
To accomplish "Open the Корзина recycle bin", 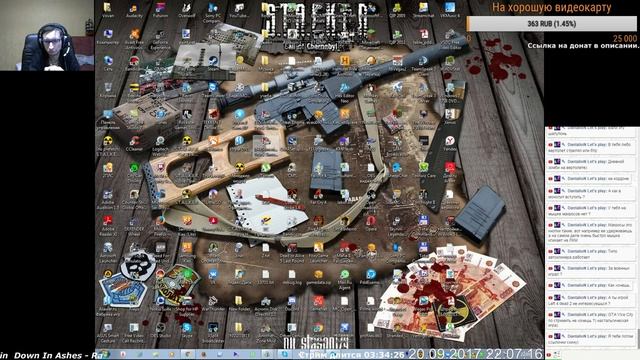I will 108,90.
